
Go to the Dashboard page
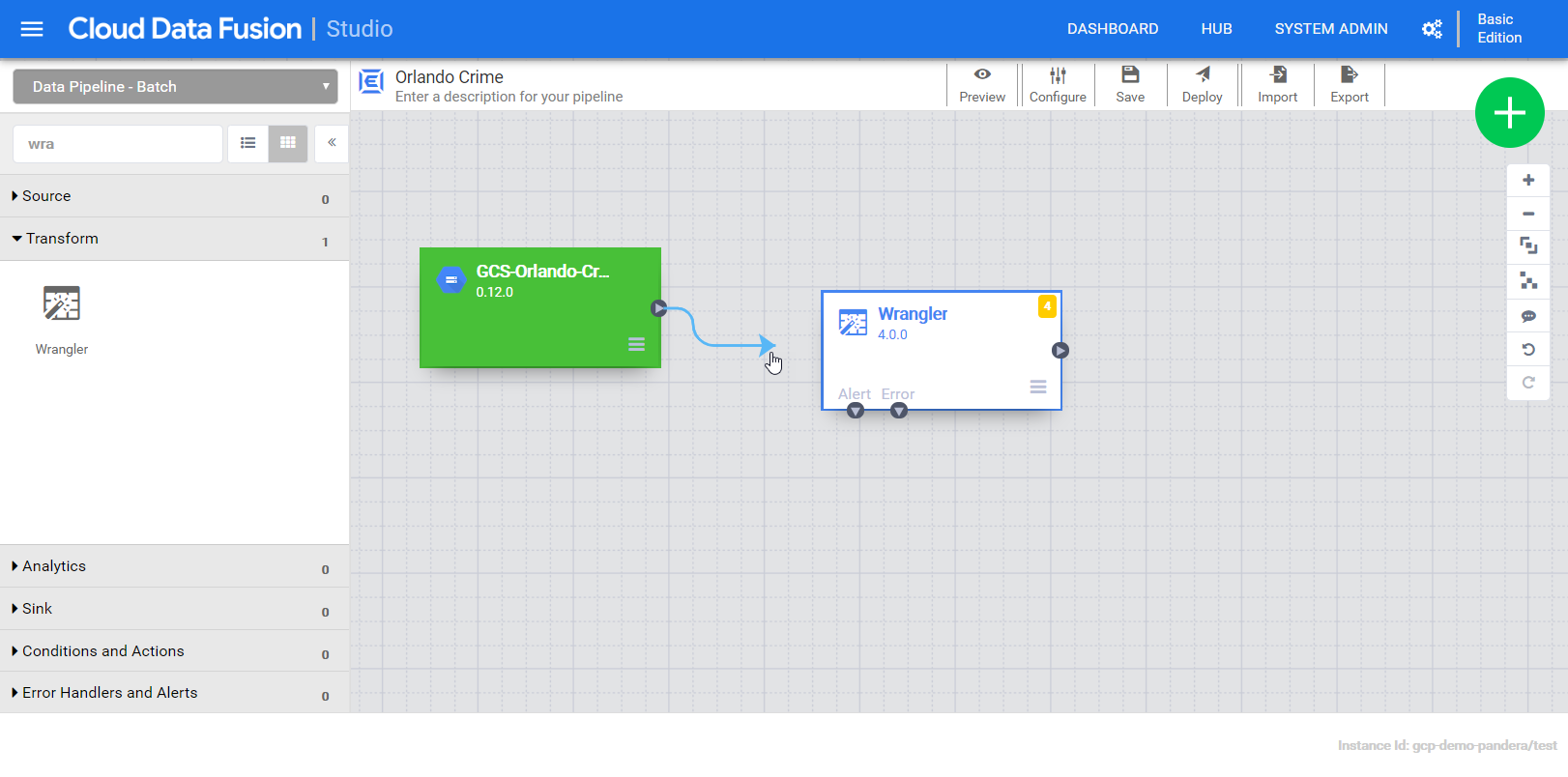(x=1112, y=29)
